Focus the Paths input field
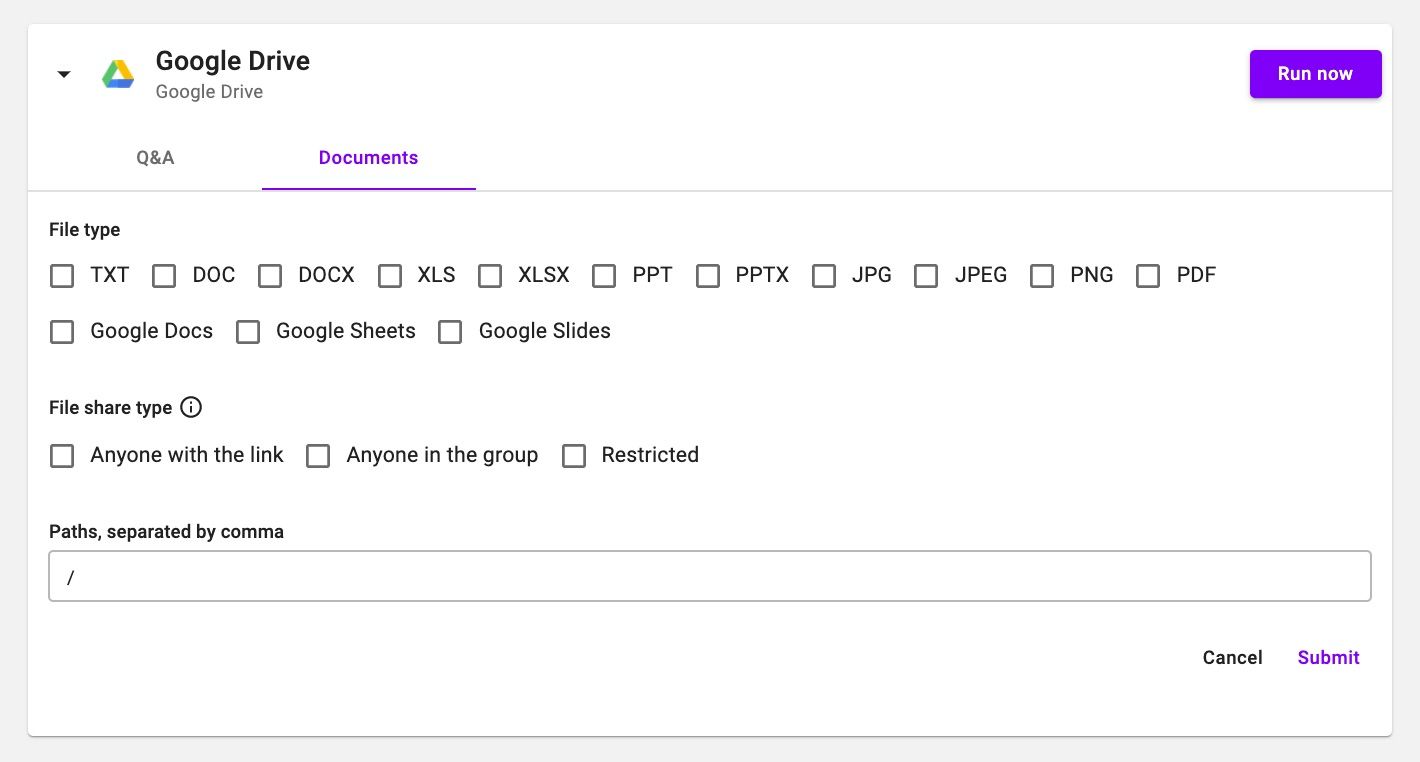Screen dimensions: 1420x762 (x=709, y=576)
